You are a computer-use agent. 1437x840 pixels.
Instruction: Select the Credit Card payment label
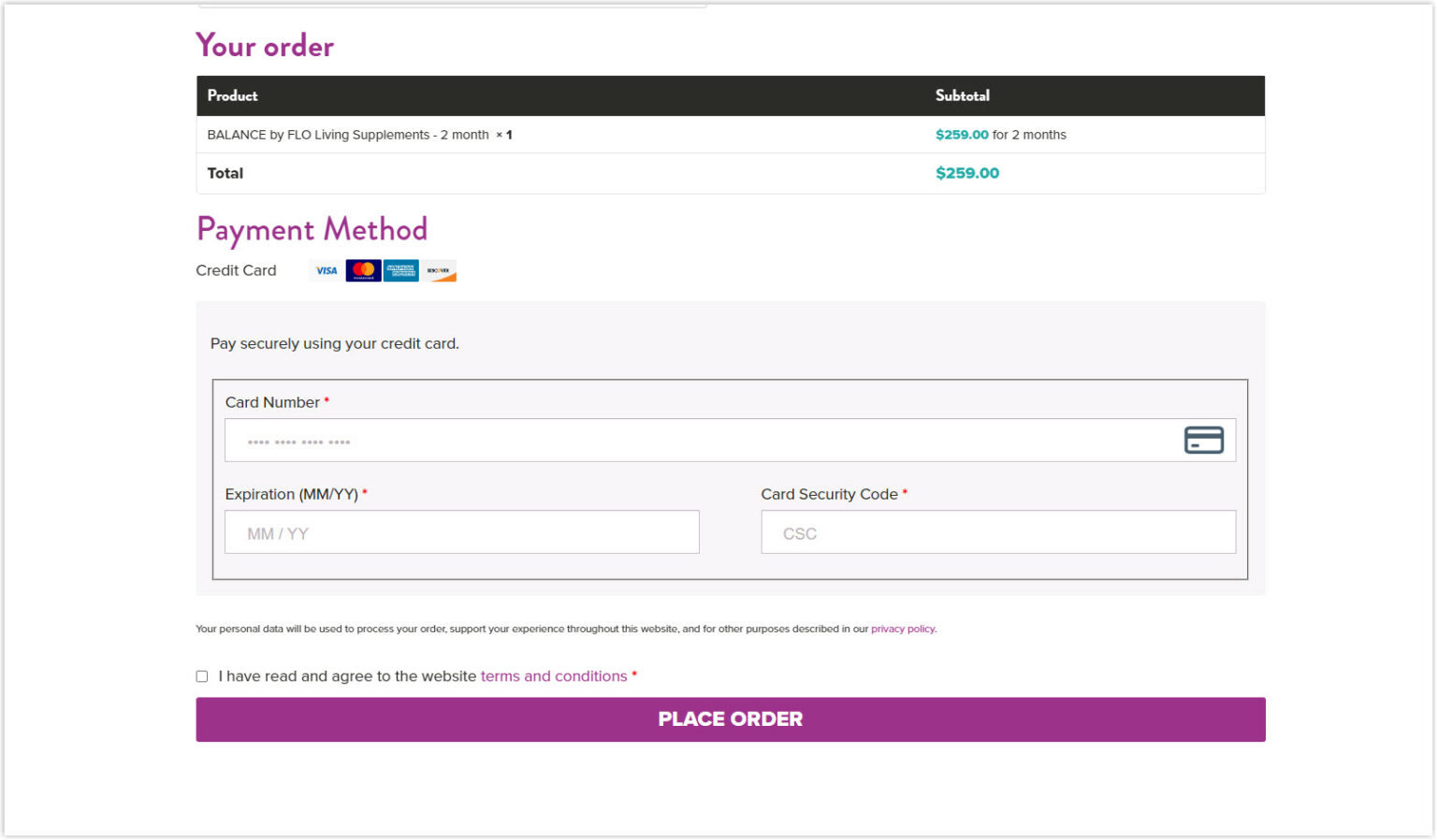tap(236, 270)
